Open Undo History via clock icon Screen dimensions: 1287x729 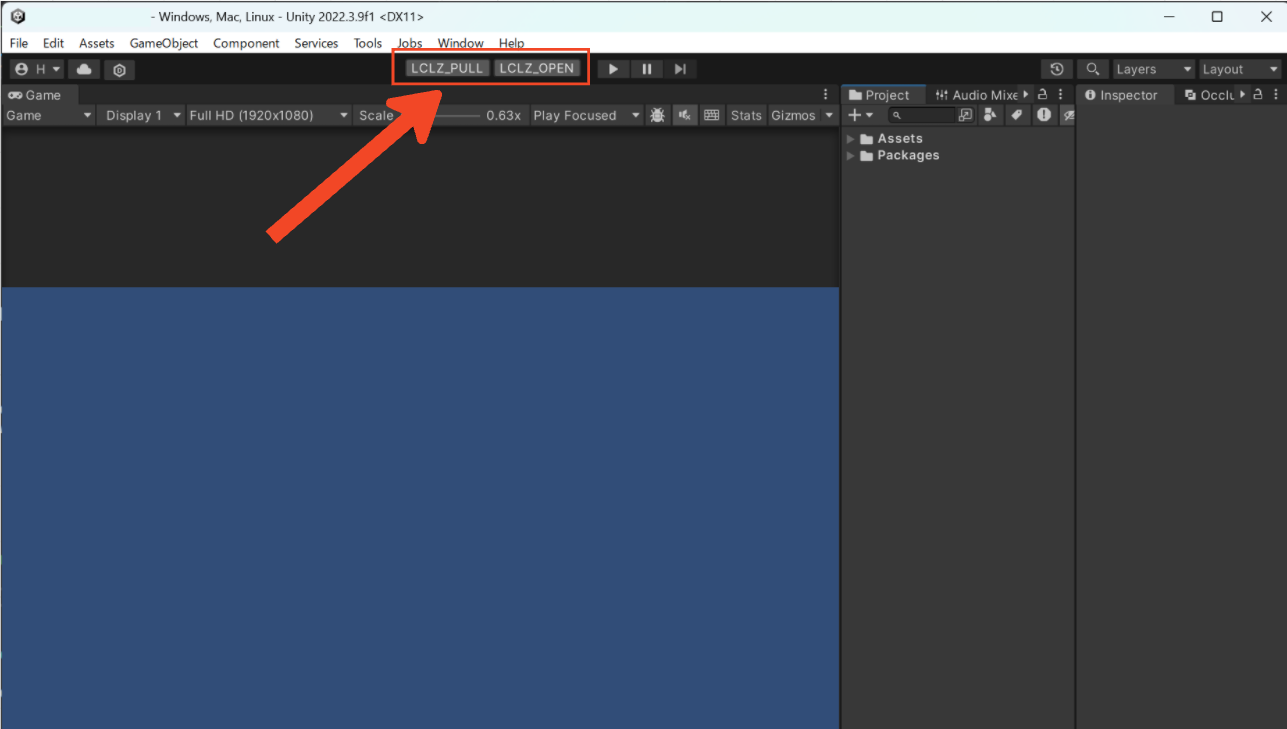coord(1056,69)
